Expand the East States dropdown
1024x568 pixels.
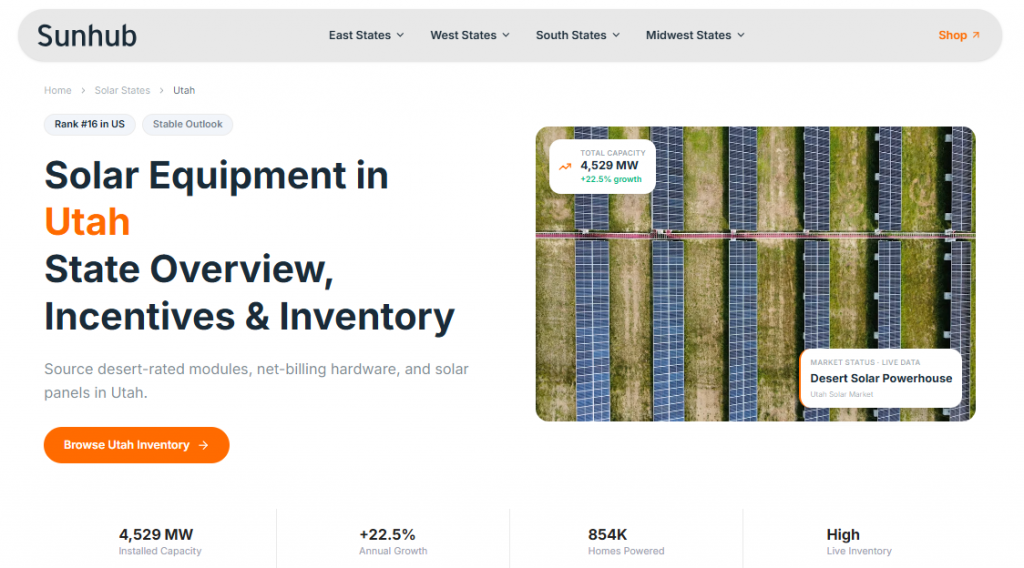[366, 35]
